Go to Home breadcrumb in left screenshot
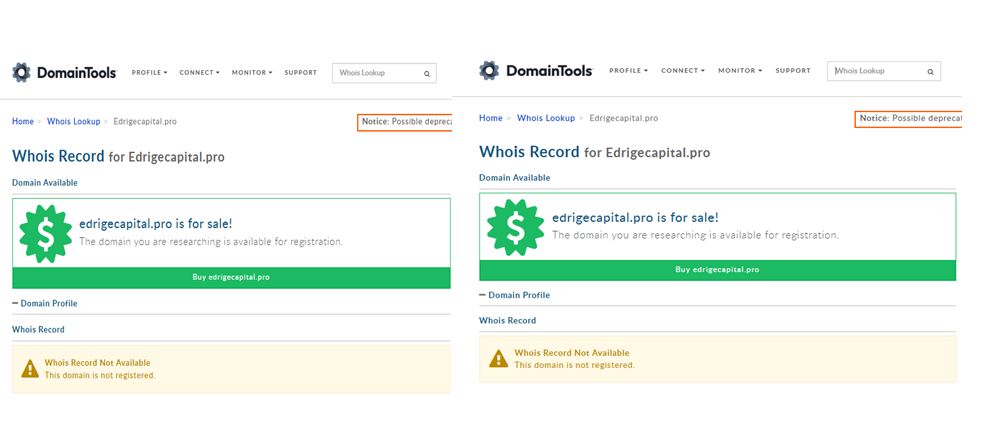983x426 pixels. pyautogui.click(x=23, y=122)
